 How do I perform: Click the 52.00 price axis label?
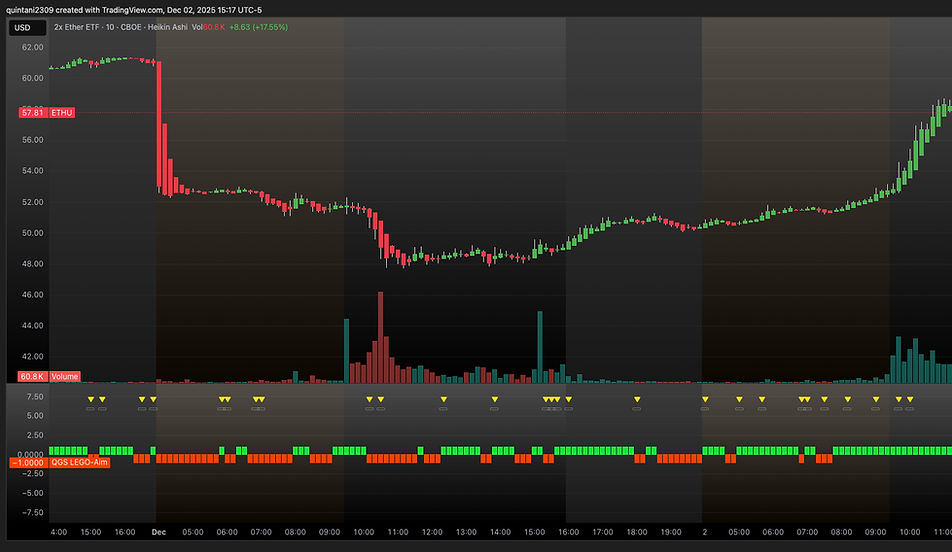point(33,202)
